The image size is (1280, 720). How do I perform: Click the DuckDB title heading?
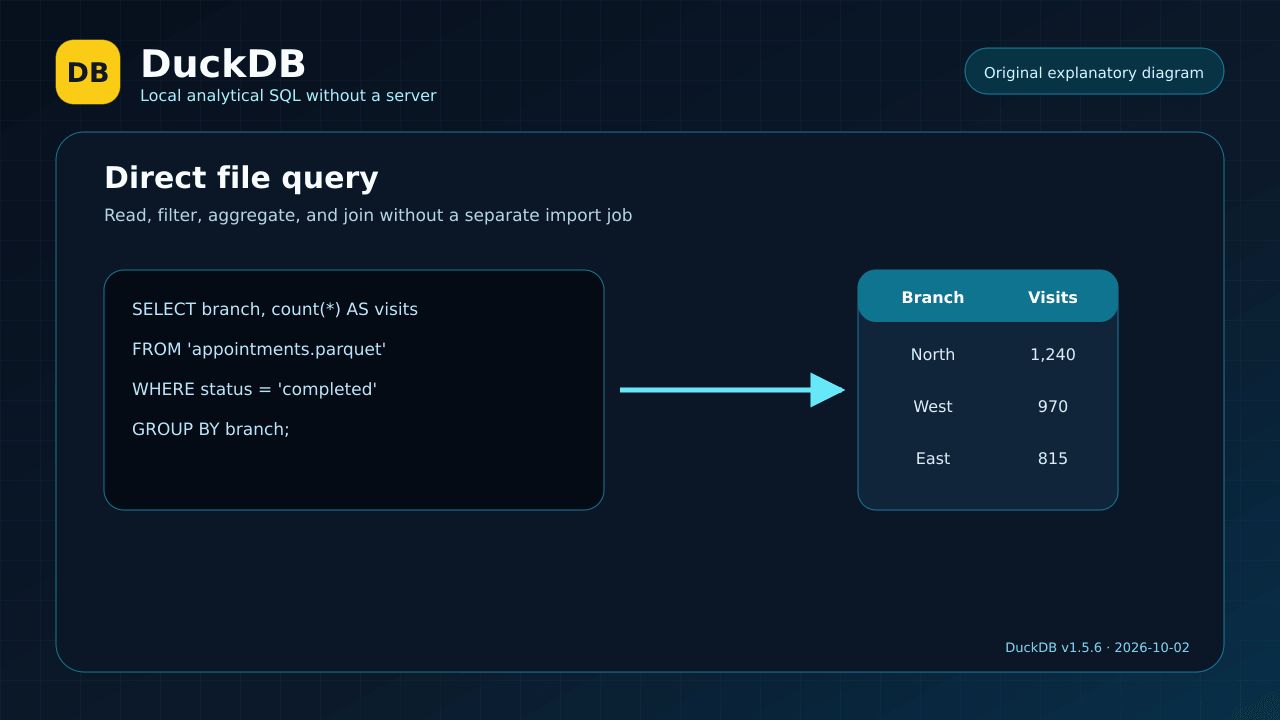coord(223,64)
